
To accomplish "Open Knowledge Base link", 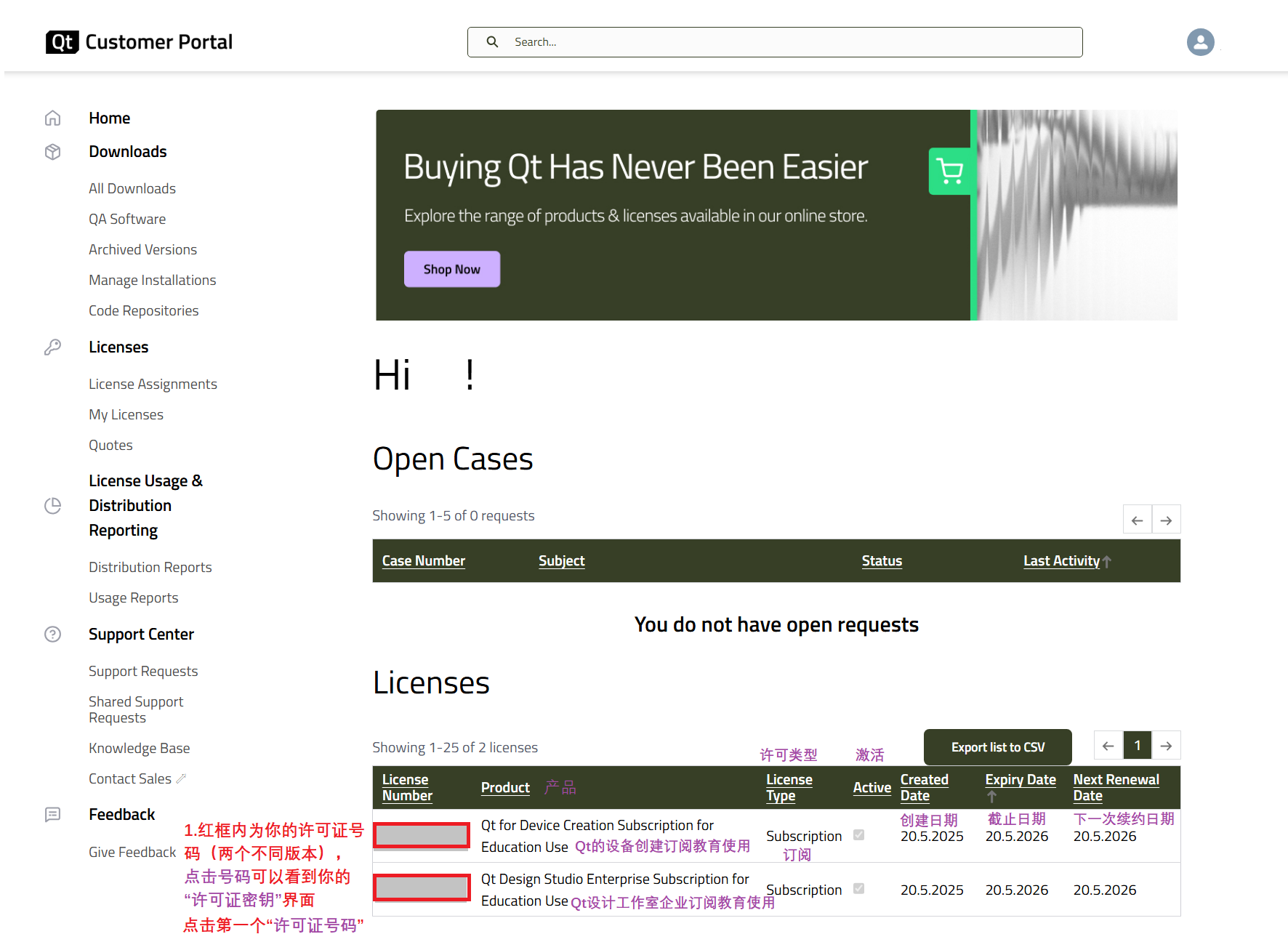I will (139, 748).
